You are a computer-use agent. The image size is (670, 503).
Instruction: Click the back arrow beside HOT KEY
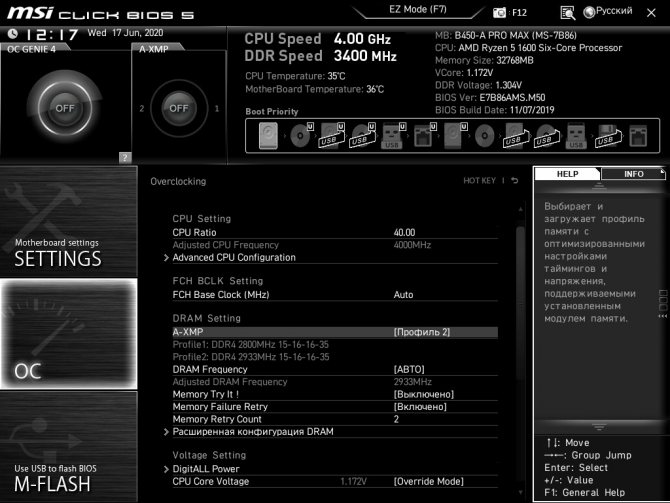[x=515, y=181]
